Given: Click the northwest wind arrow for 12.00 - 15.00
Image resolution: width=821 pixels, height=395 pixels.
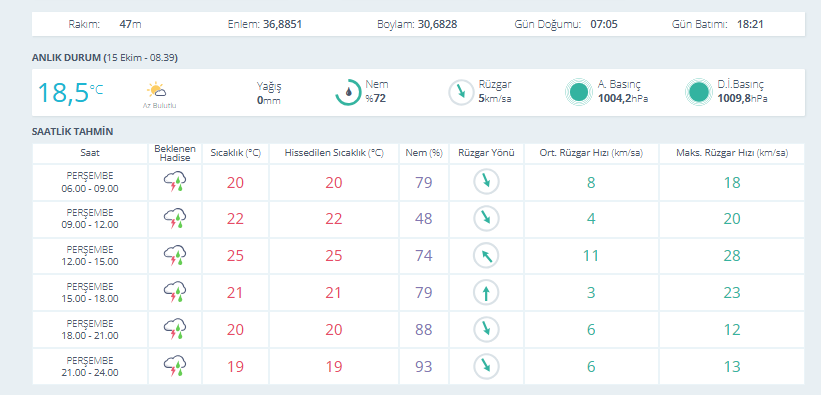Looking at the screenshot, I should tap(486, 256).
